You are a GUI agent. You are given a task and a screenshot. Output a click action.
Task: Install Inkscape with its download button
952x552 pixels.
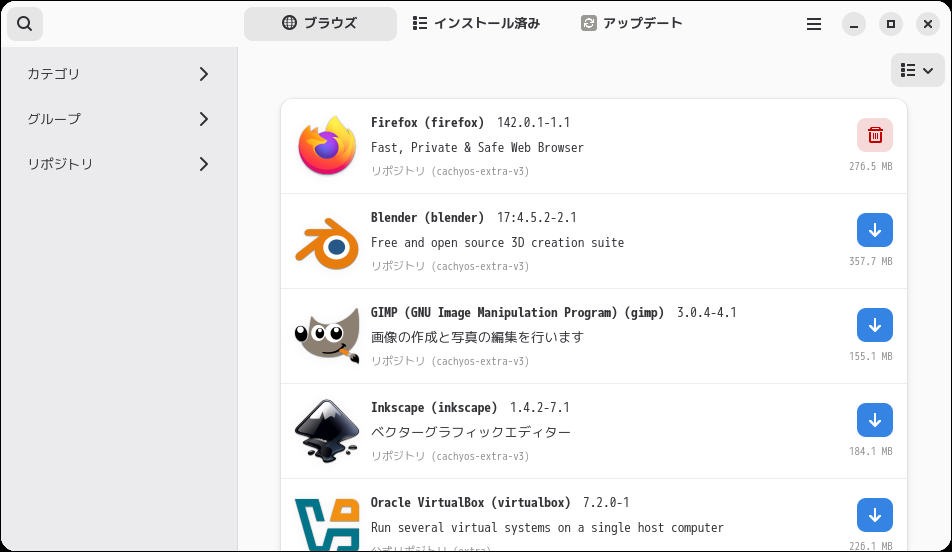874,420
